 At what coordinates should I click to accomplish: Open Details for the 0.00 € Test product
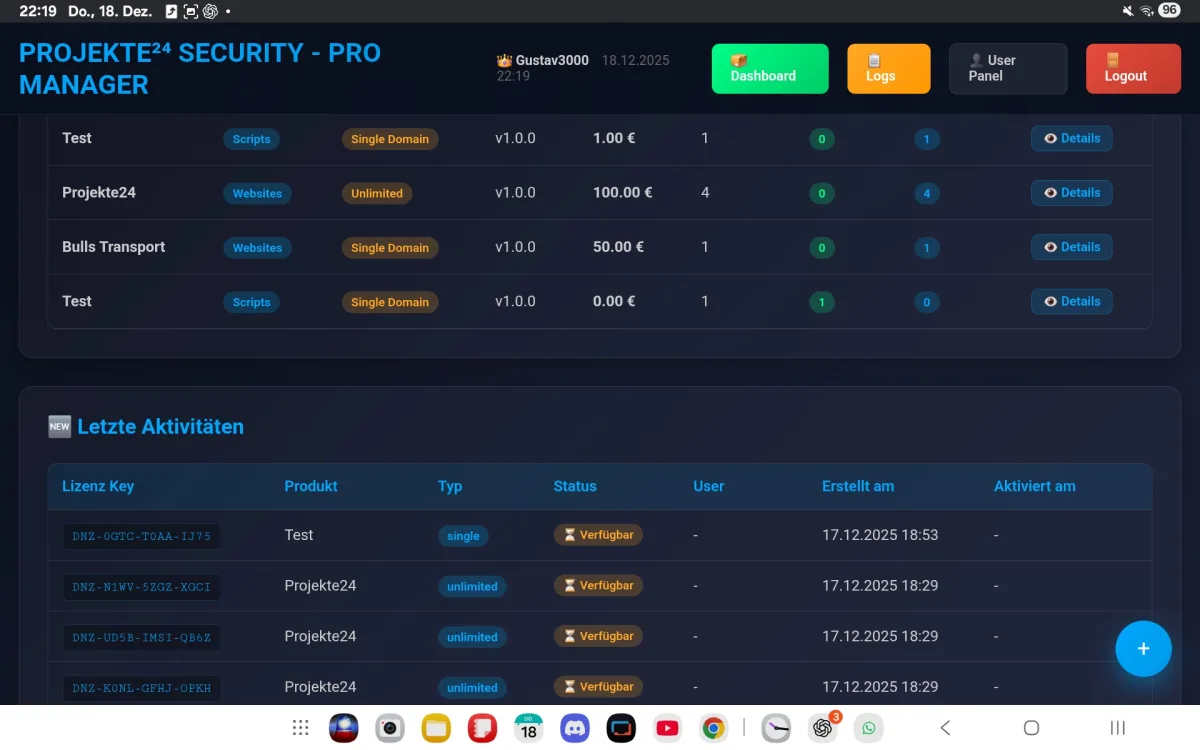click(x=1071, y=301)
